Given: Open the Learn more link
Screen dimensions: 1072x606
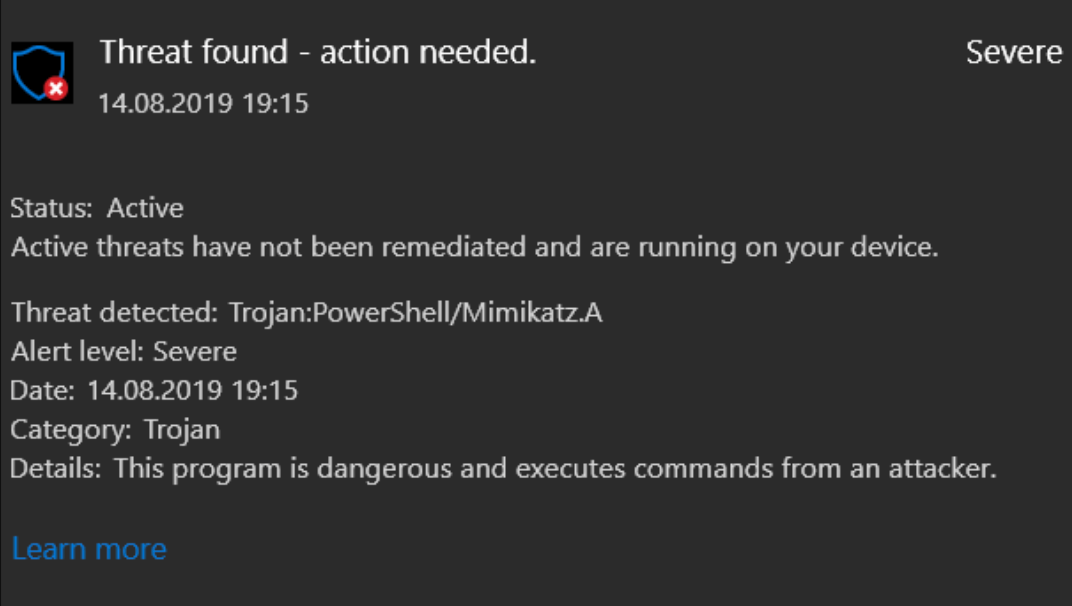Looking at the screenshot, I should tap(89, 549).
